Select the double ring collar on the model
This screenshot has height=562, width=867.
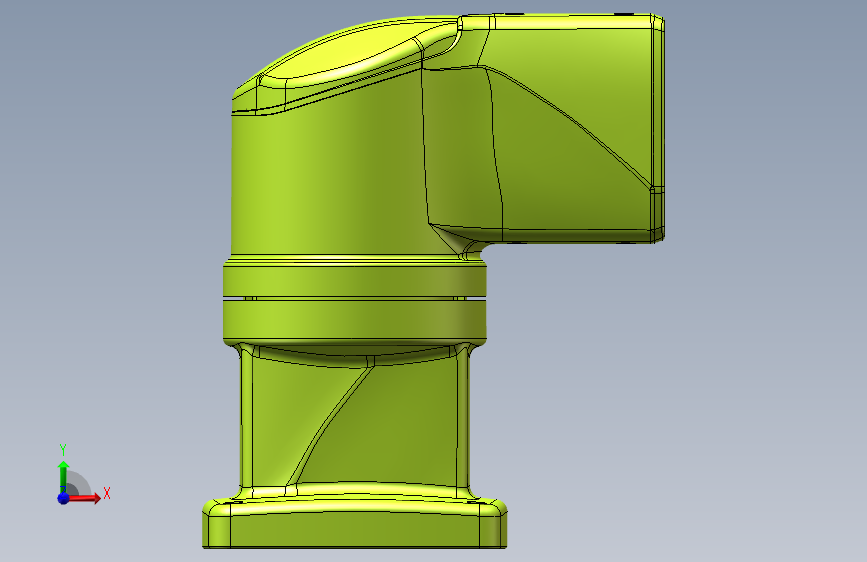[355, 303]
